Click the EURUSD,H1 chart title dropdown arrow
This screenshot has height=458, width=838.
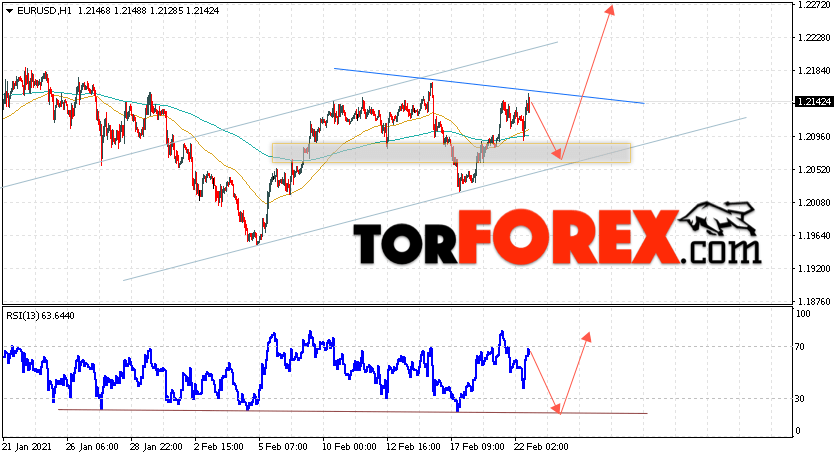click(9, 11)
